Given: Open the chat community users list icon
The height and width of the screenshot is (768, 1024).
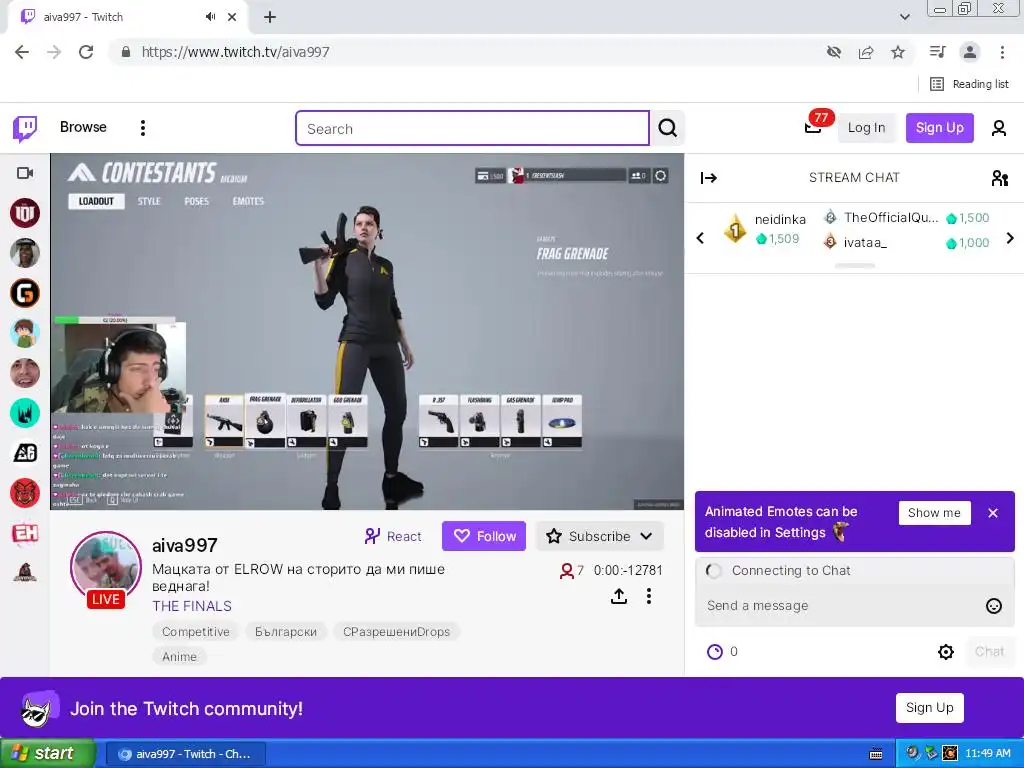Looking at the screenshot, I should 999,178.
